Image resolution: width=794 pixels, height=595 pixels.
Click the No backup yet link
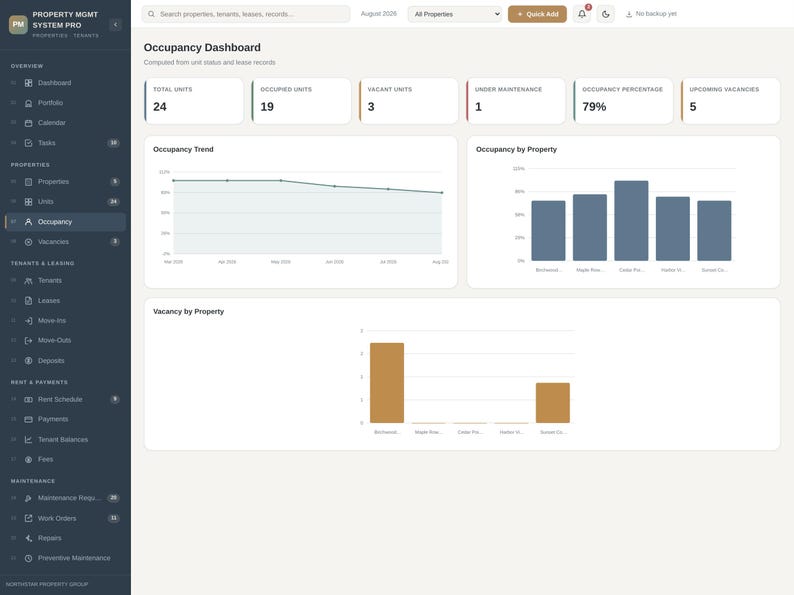[651, 14]
